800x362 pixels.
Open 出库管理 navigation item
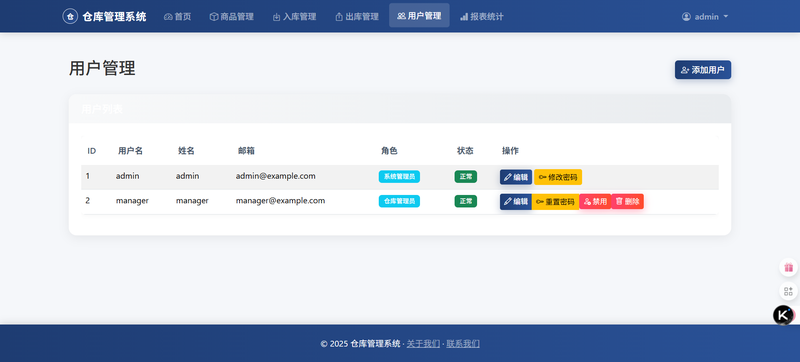point(357,17)
